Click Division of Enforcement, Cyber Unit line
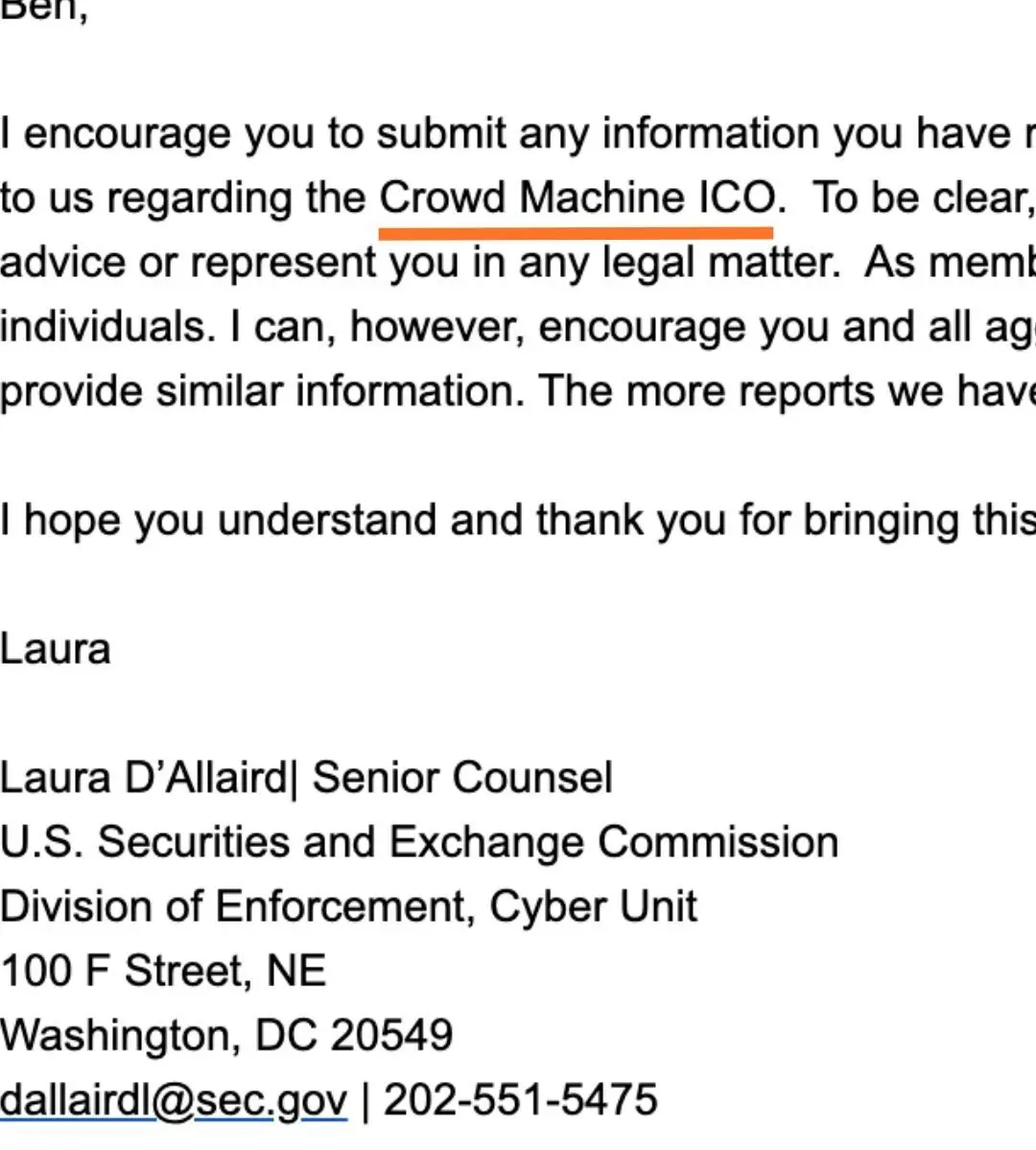 [348, 906]
